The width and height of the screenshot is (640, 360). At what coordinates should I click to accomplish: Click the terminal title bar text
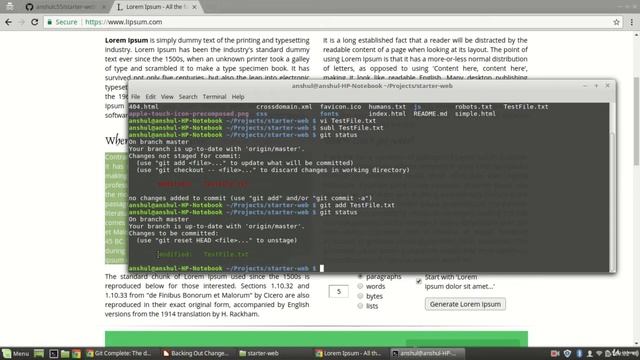[x=372, y=86]
